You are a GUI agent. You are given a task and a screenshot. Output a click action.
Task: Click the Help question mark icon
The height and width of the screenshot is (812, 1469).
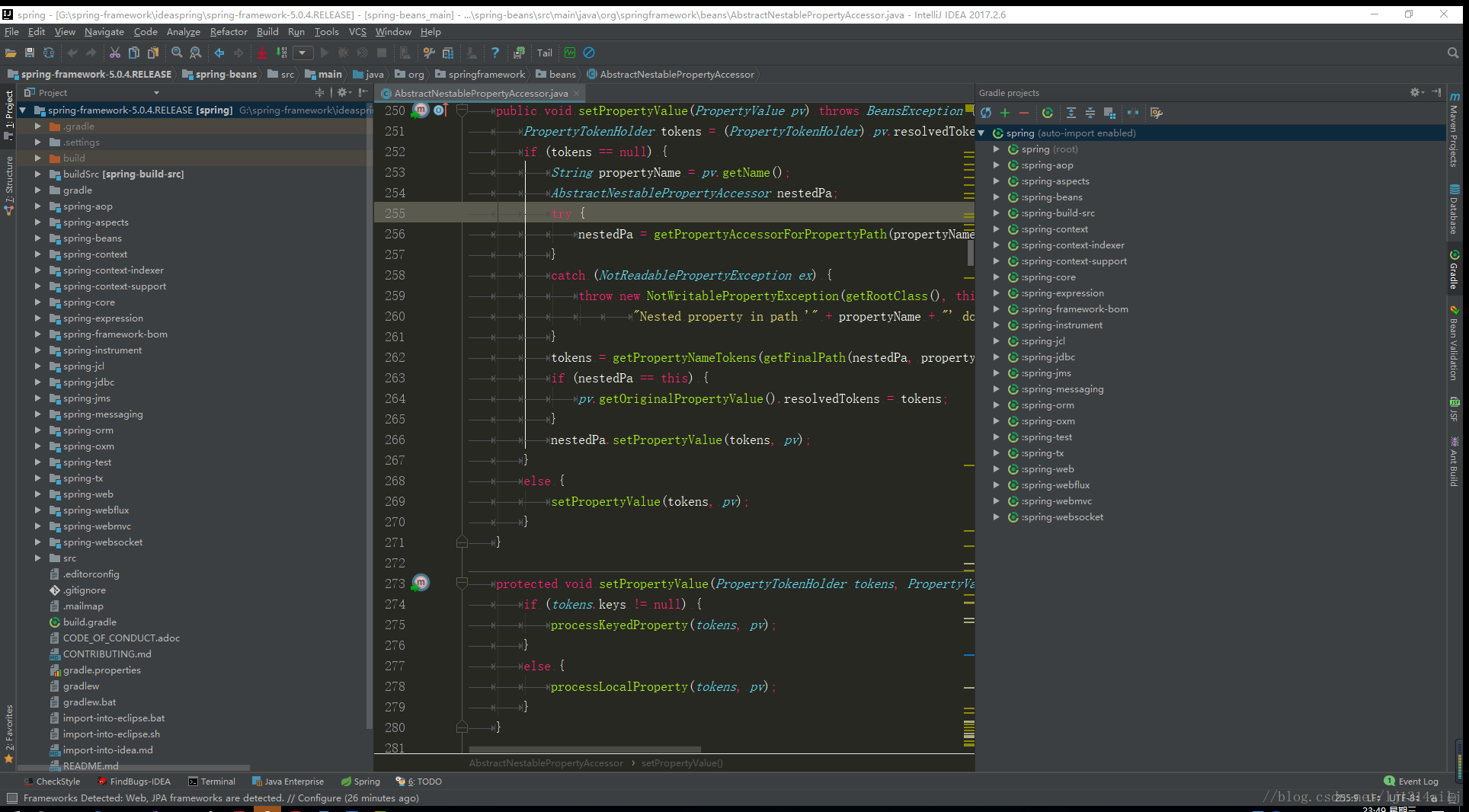tap(495, 53)
